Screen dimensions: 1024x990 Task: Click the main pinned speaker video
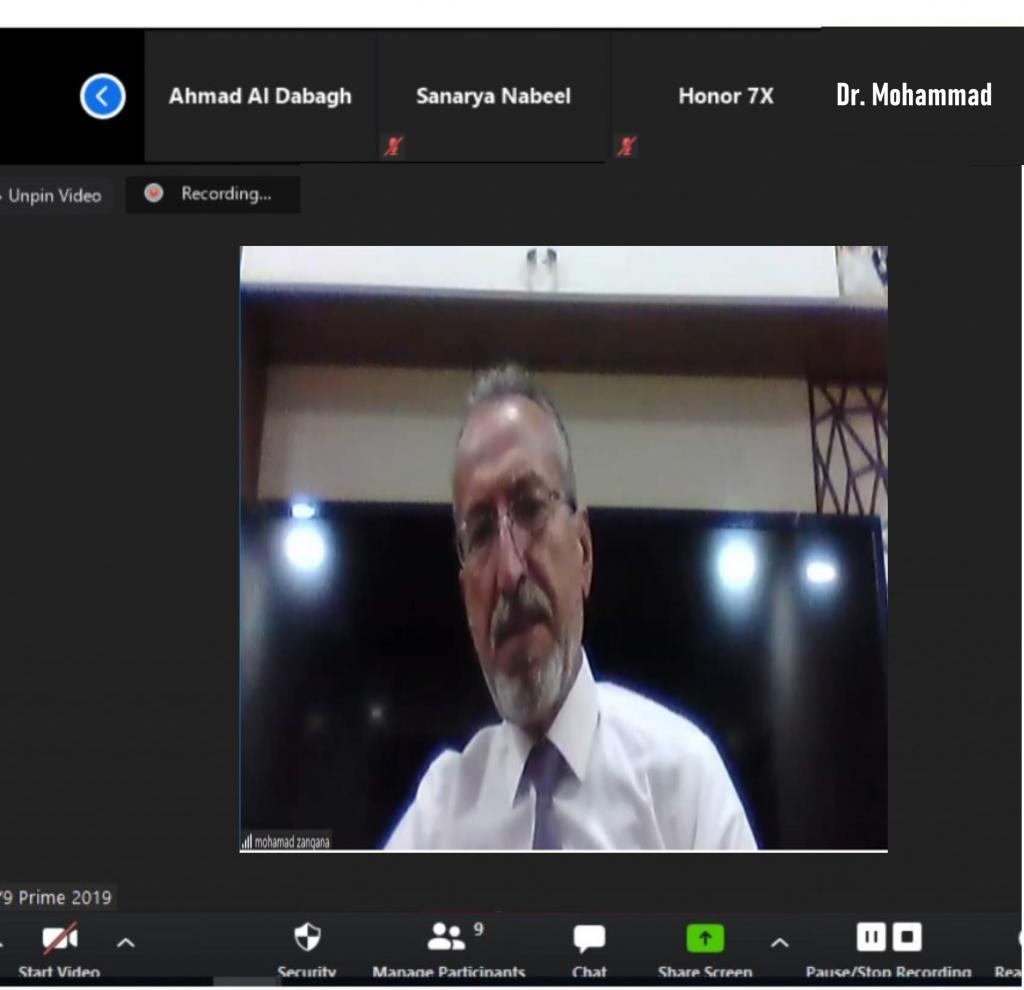[563, 548]
